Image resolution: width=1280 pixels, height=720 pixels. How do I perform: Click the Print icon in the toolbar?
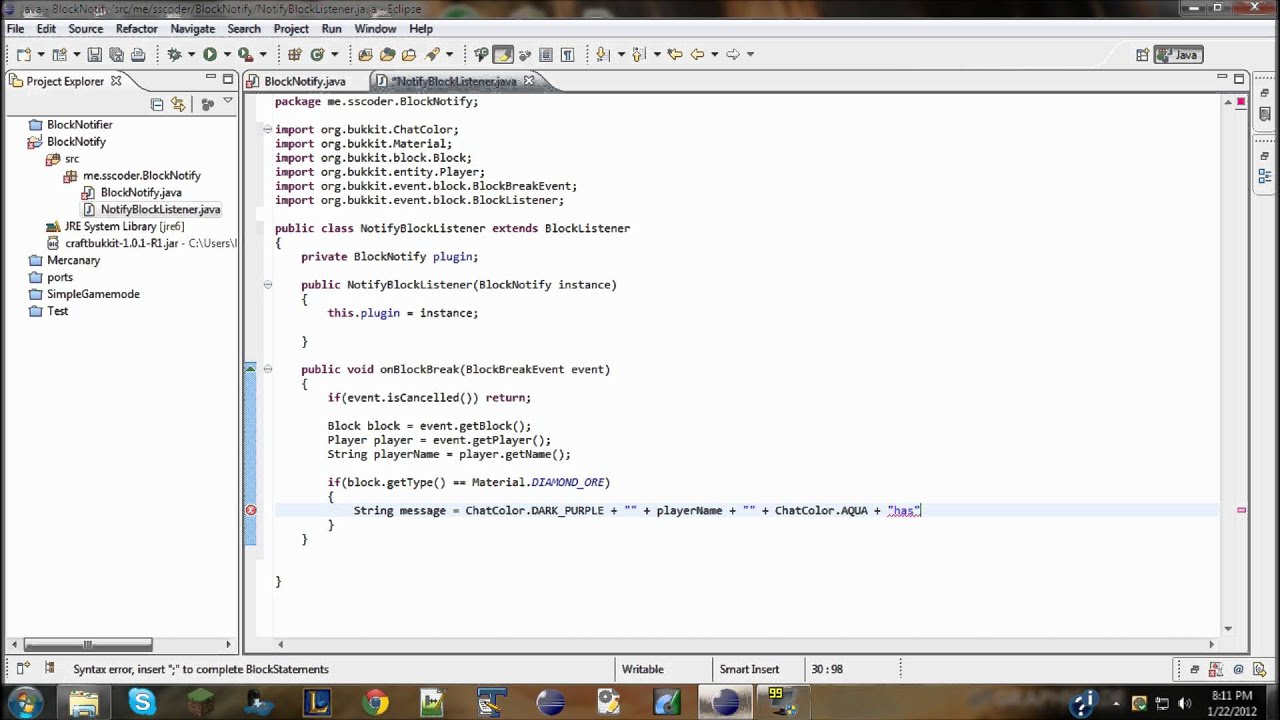(x=138, y=55)
